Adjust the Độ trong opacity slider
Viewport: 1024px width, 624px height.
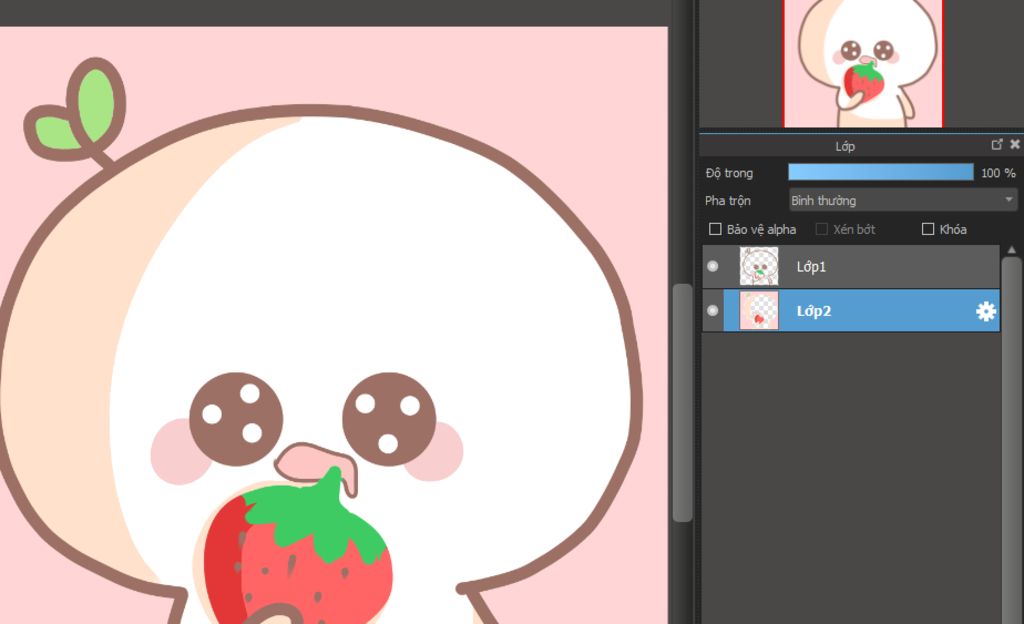pyautogui.click(x=881, y=172)
